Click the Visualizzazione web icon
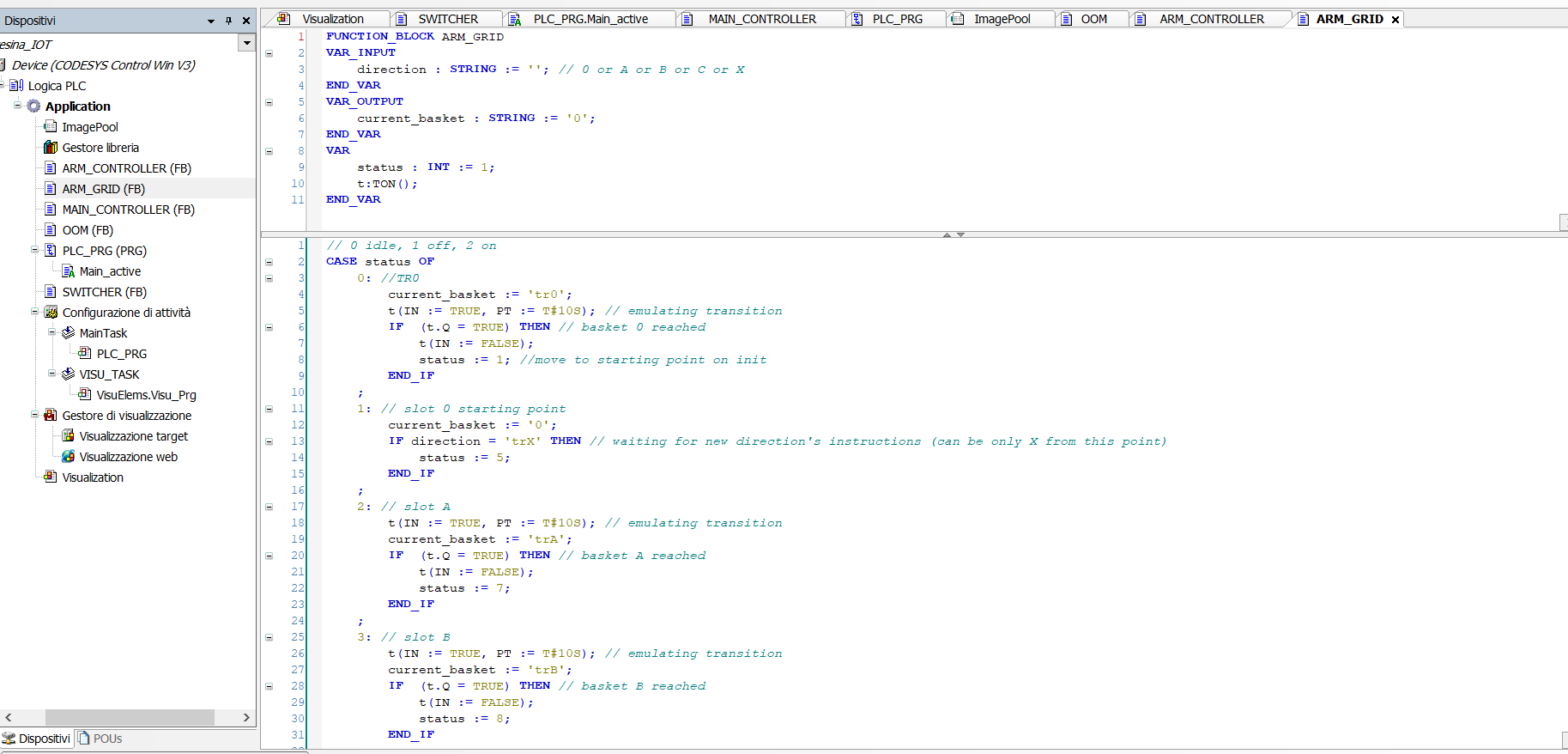The width and height of the screenshot is (1568, 754). click(68, 457)
